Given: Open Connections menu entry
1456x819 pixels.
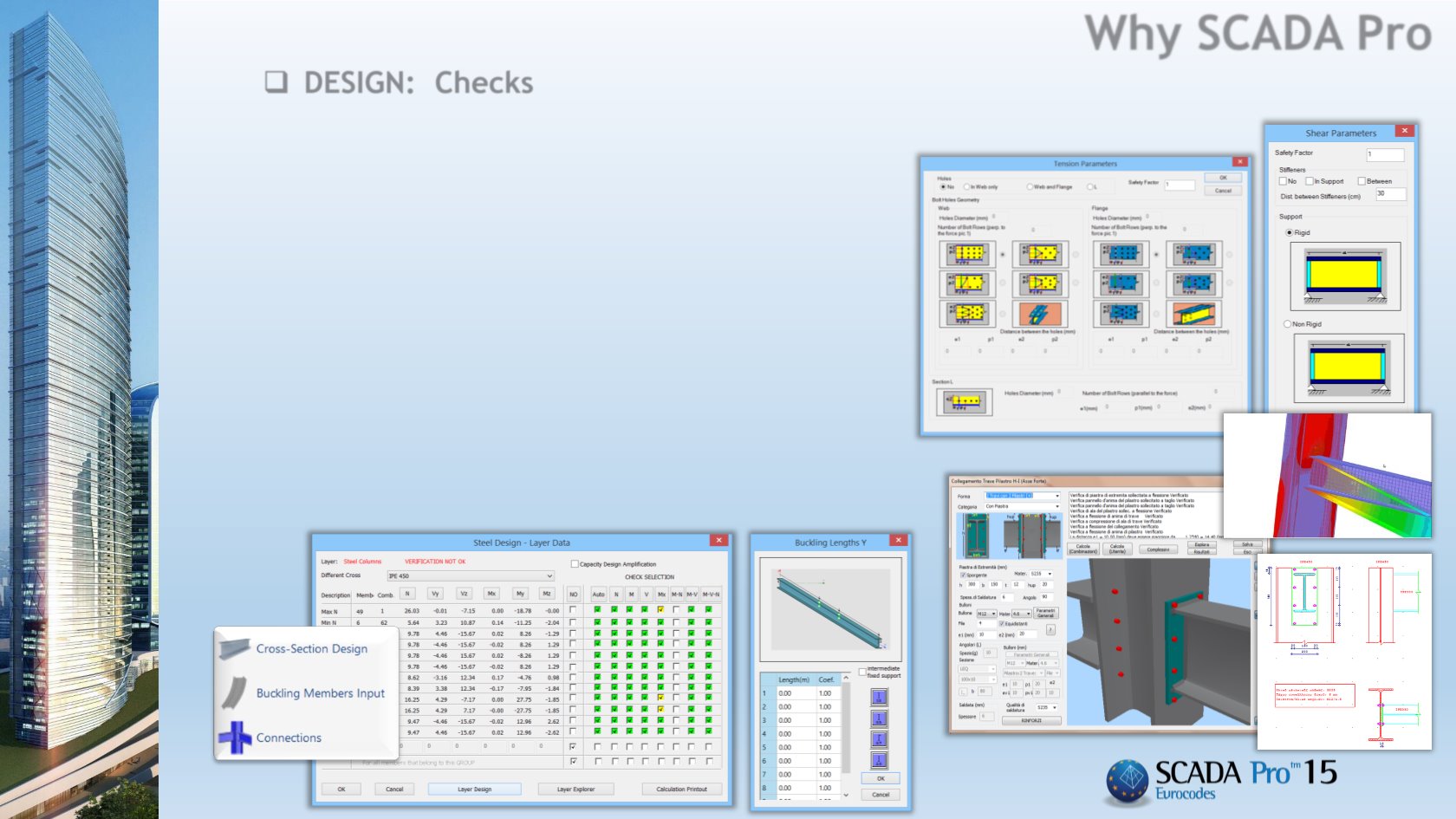Looking at the screenshot, I should [x=289, y=738].
